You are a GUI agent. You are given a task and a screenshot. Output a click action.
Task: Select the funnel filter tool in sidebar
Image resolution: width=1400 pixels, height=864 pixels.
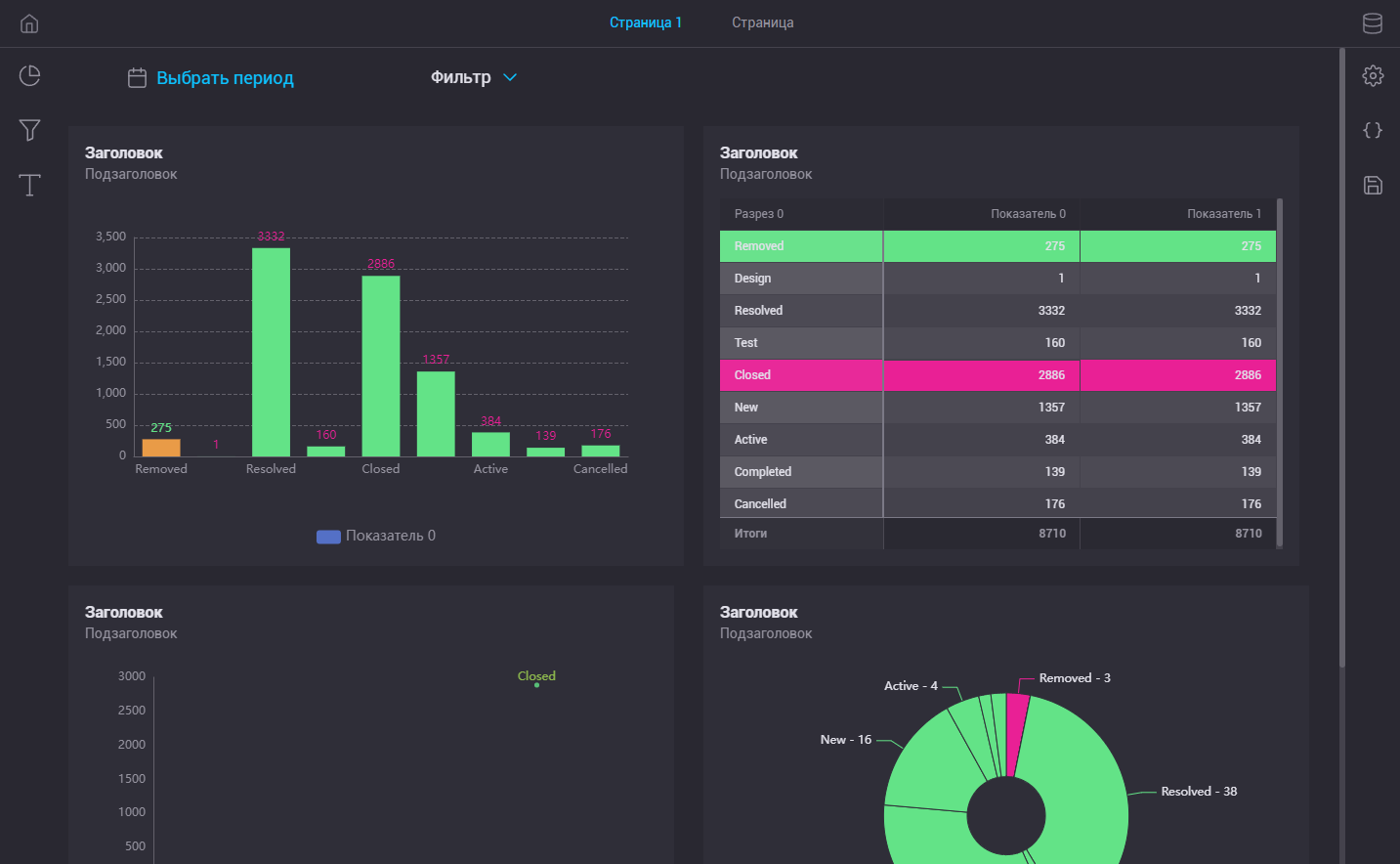[x=30, y=130]
